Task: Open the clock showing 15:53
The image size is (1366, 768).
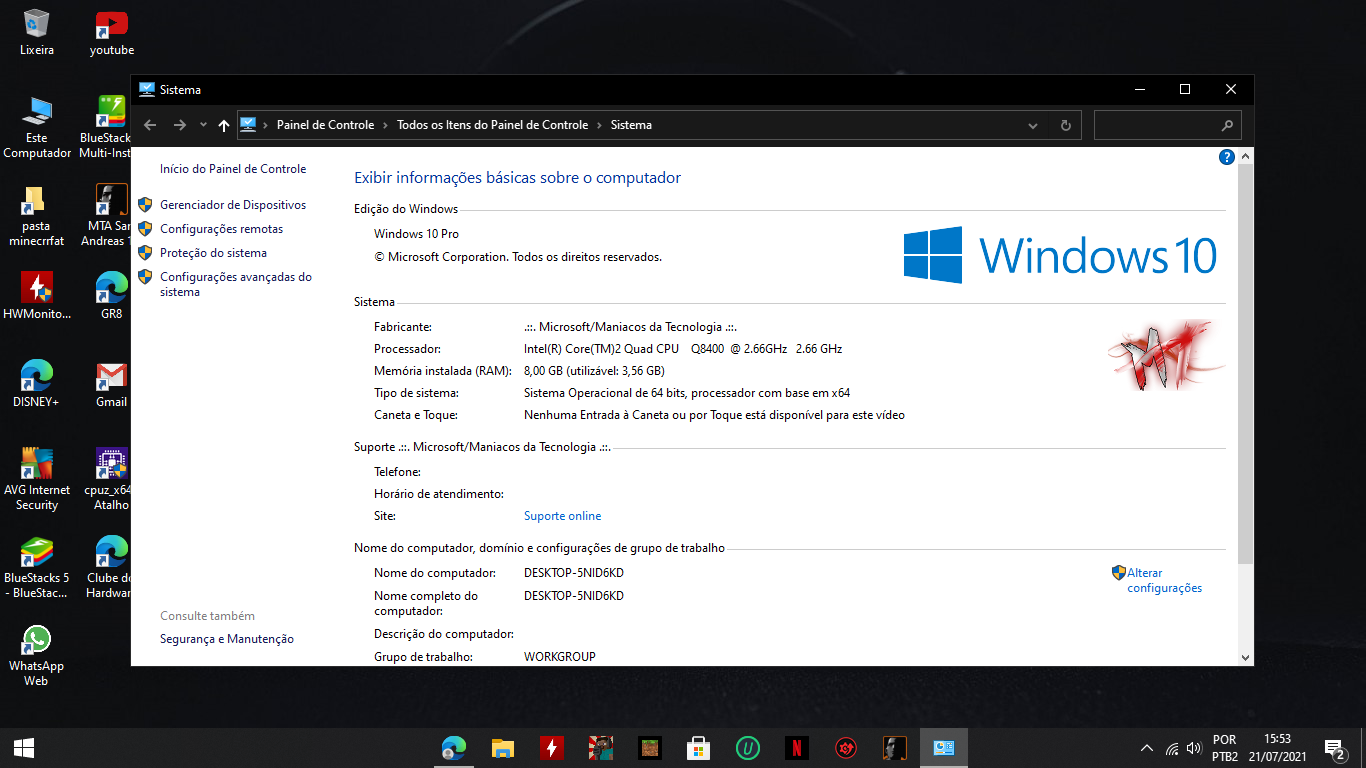Action: (x=1277, y=748)
